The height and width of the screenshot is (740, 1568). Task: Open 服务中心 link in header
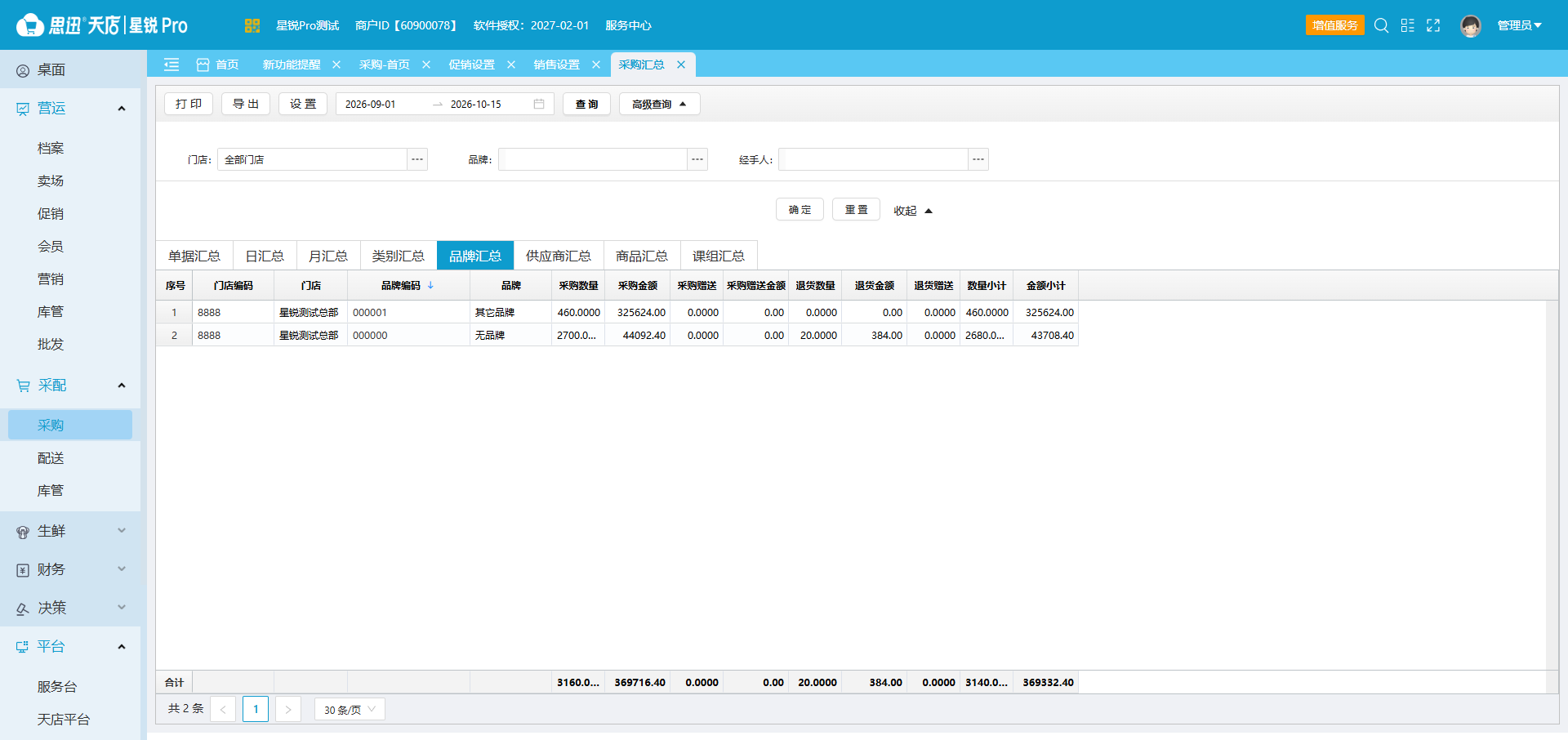pyautogui.click(x=628, y=25)
